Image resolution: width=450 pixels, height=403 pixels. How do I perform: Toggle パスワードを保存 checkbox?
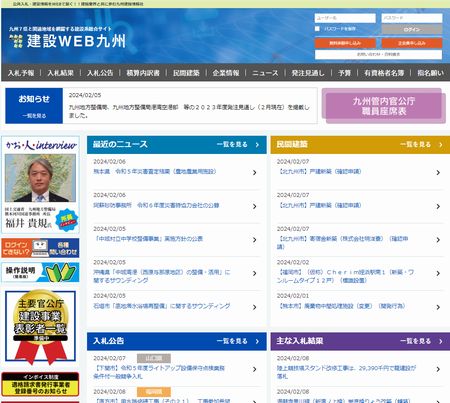[x=317, y=29]
